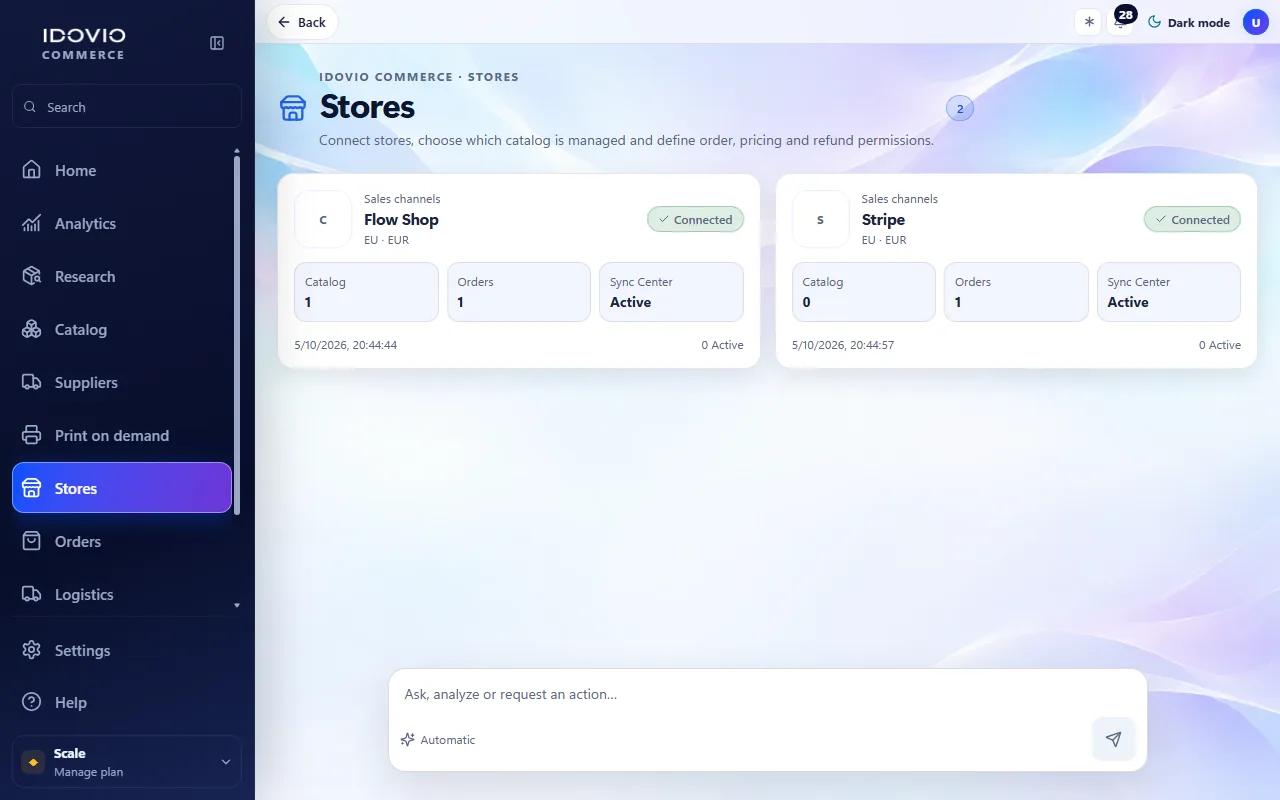This screenshot has height=800, width=1280.
Task: Click the Research sidebar icon
Action: tap(32, 276)
